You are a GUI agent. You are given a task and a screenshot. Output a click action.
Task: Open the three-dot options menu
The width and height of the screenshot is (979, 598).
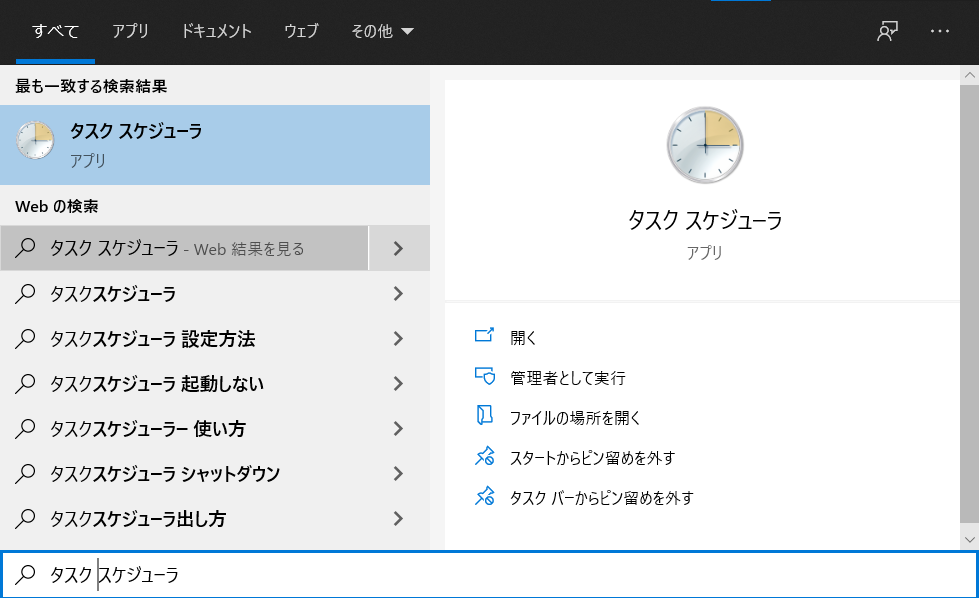[x=940, y=31]
